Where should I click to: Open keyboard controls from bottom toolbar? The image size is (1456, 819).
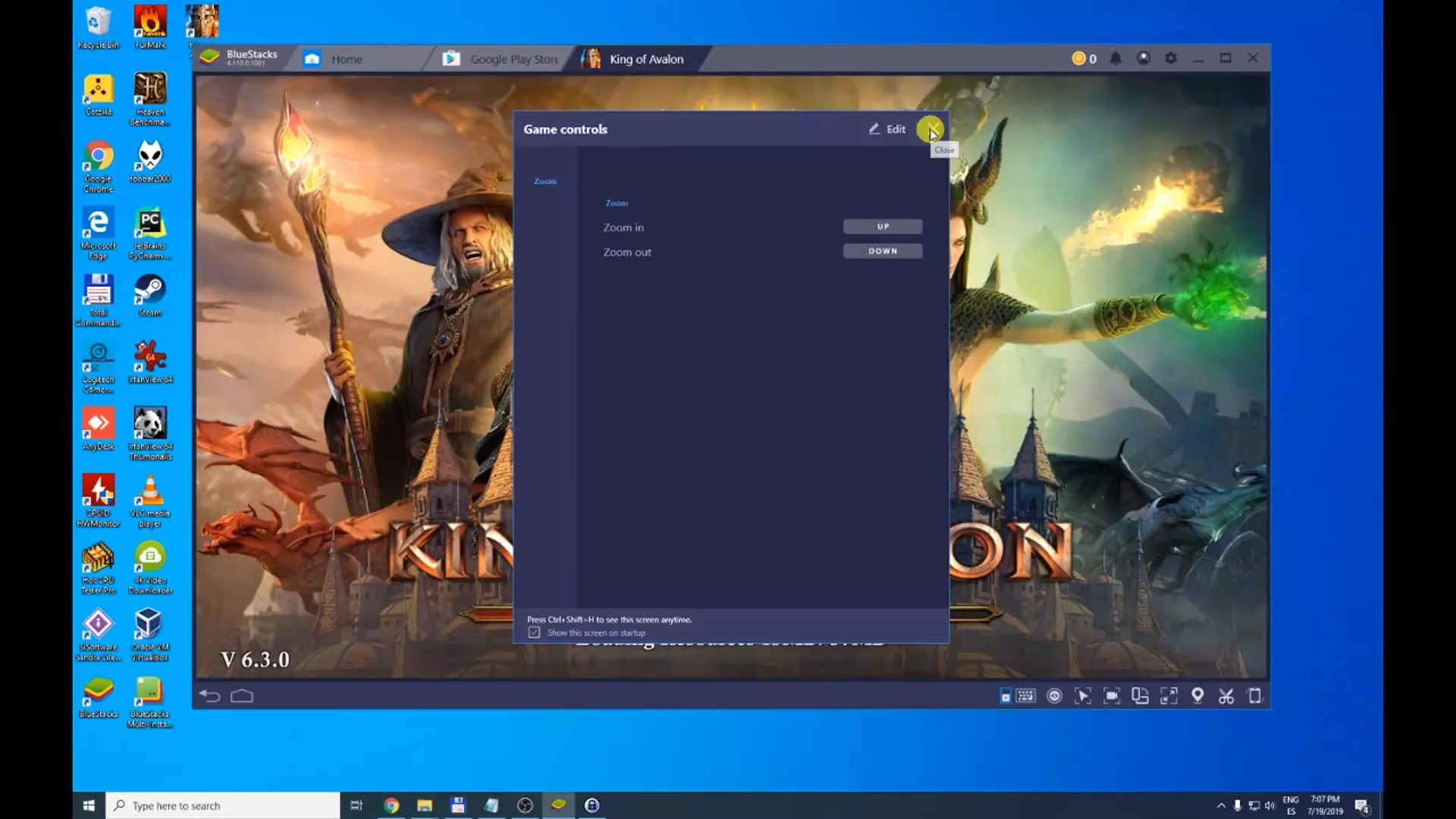(x=1025, y=696)
